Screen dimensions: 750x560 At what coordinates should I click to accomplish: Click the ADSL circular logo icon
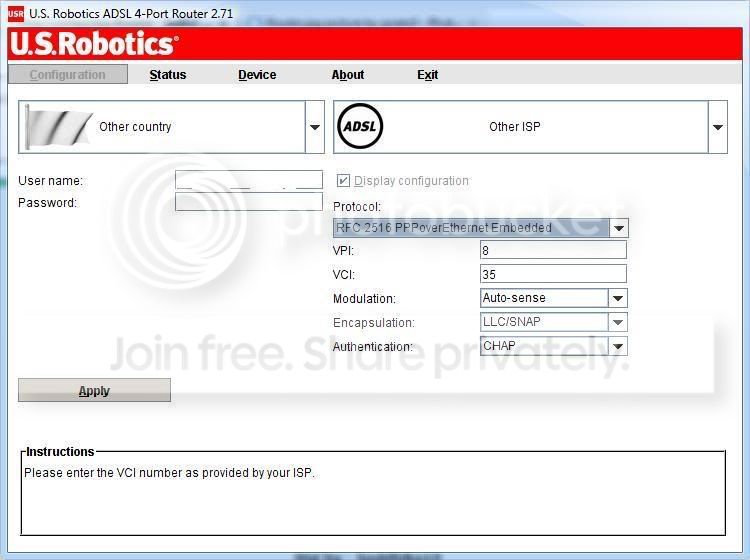click(x=360, y=126)
